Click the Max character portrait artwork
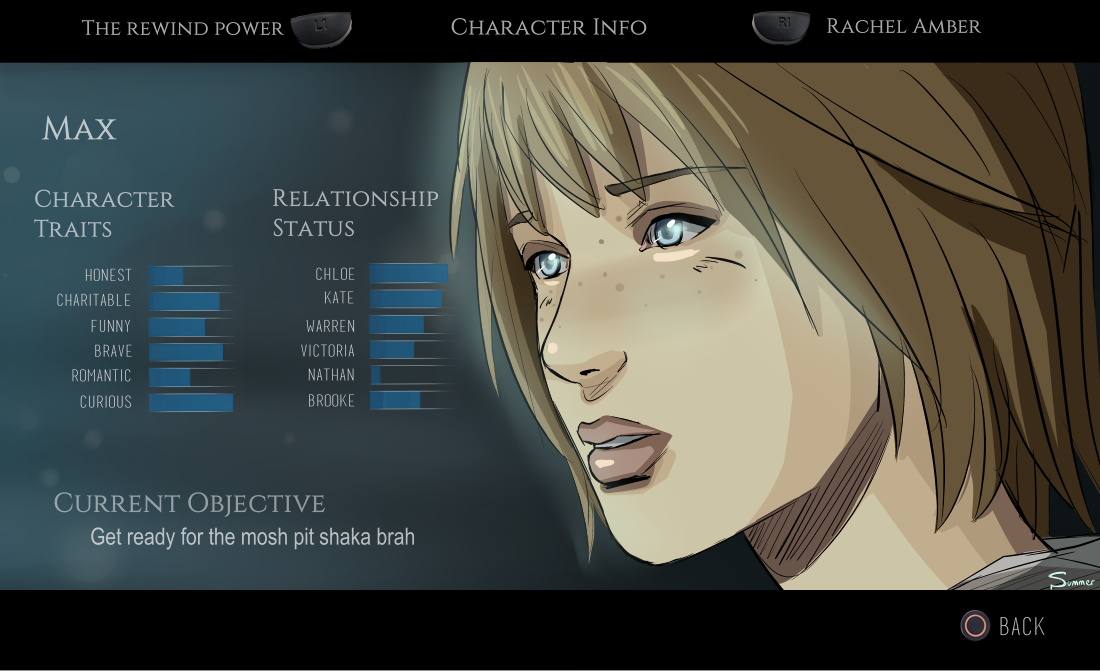This screenshot has height=671, width=1100. (775, 326)
